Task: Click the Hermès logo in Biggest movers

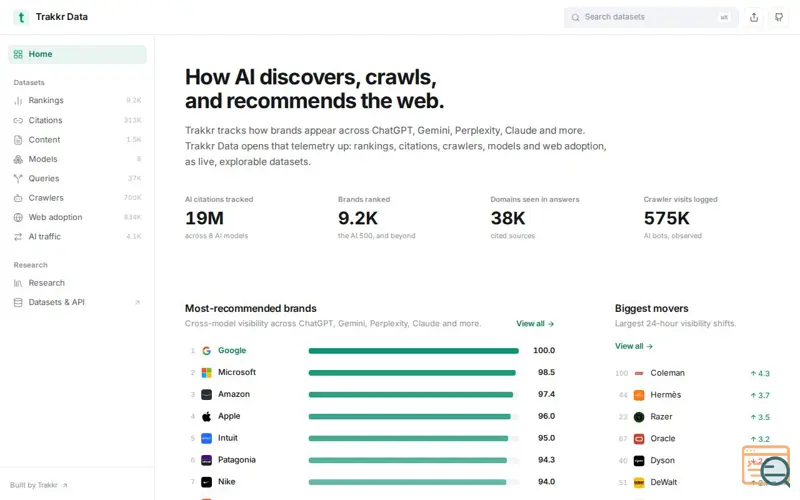Action: click(639, 395)
